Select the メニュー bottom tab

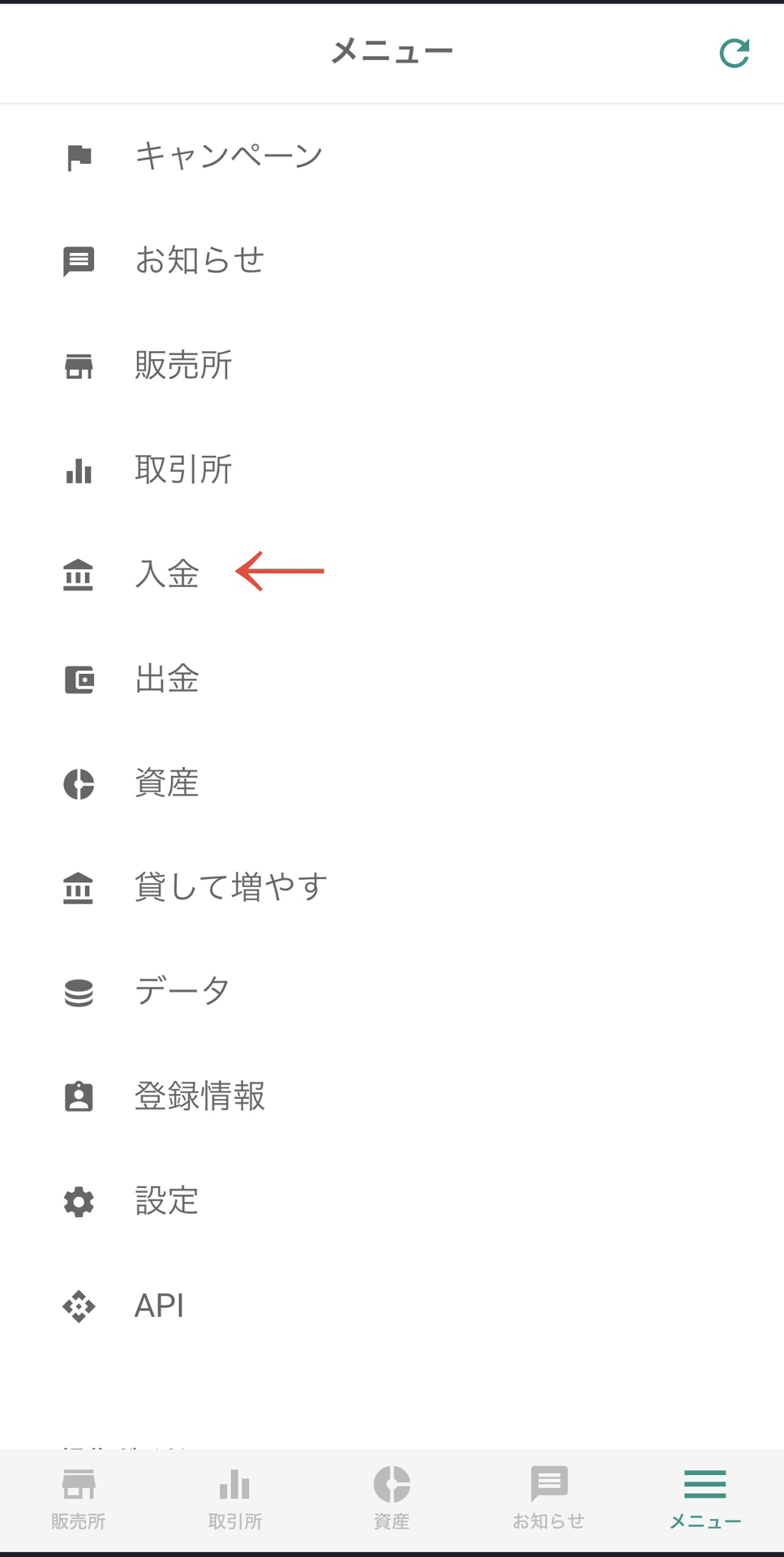[x=705, y=1499]
